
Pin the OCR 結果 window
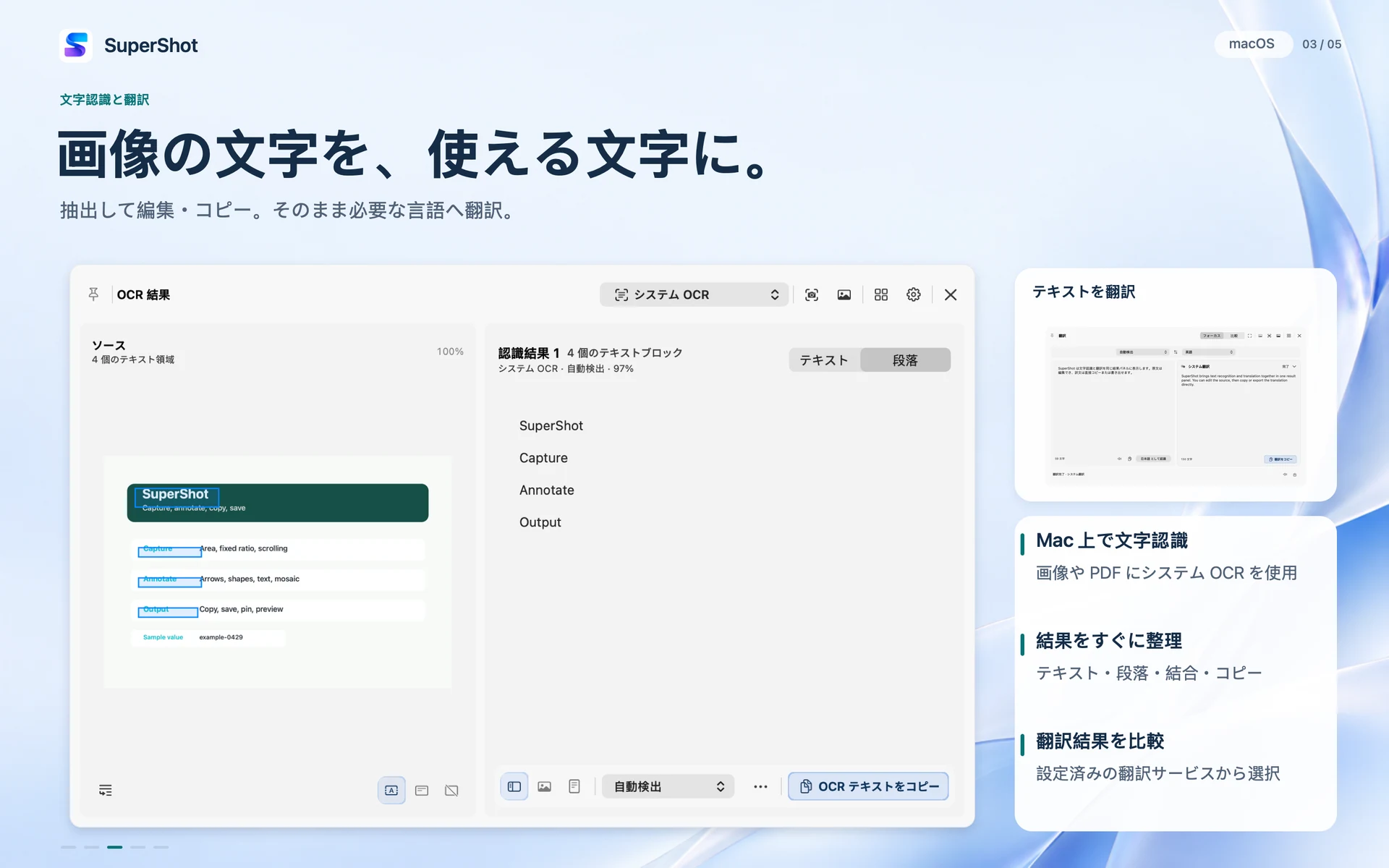93,294
